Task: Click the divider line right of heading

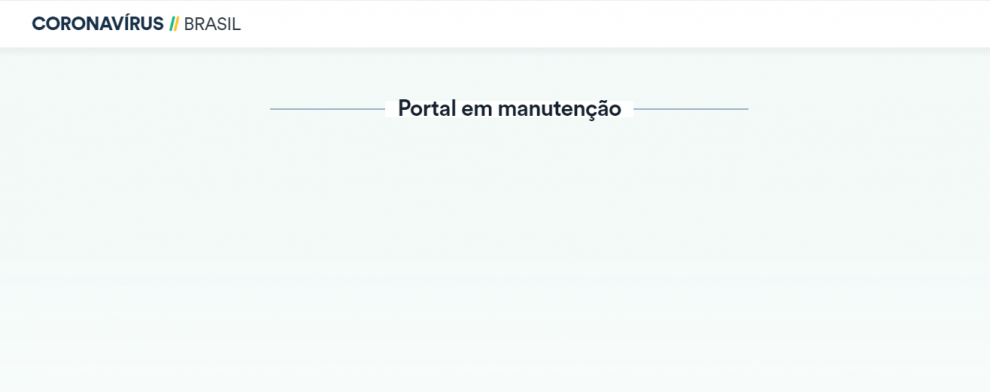Action: [x=691, y=109]
